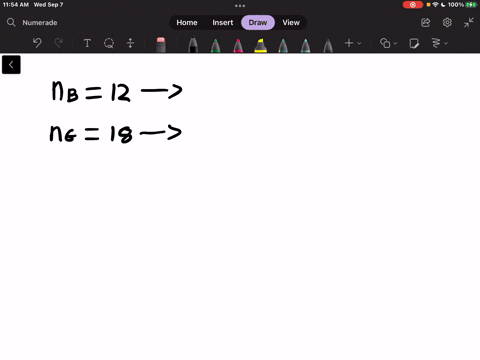480x360 pixels.
Task: Collapse full screen with arrows icon
Action: point(469,23)
